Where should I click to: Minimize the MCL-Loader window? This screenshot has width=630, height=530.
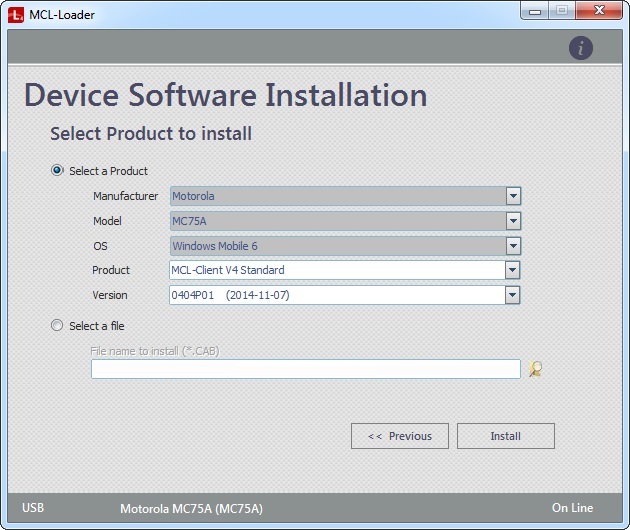[x=535, y=12]
